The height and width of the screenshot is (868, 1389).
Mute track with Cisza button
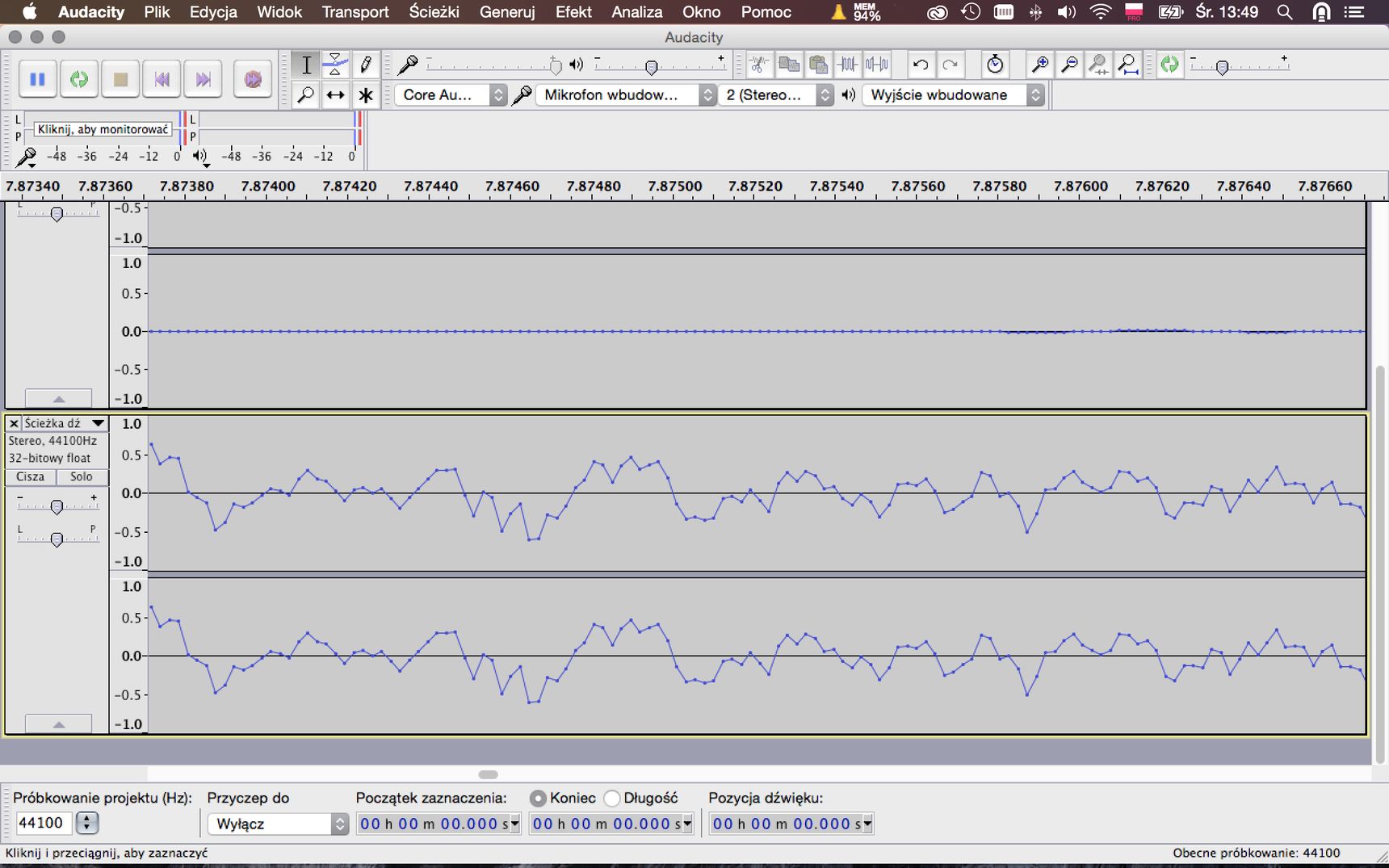(x=31, y=476)
